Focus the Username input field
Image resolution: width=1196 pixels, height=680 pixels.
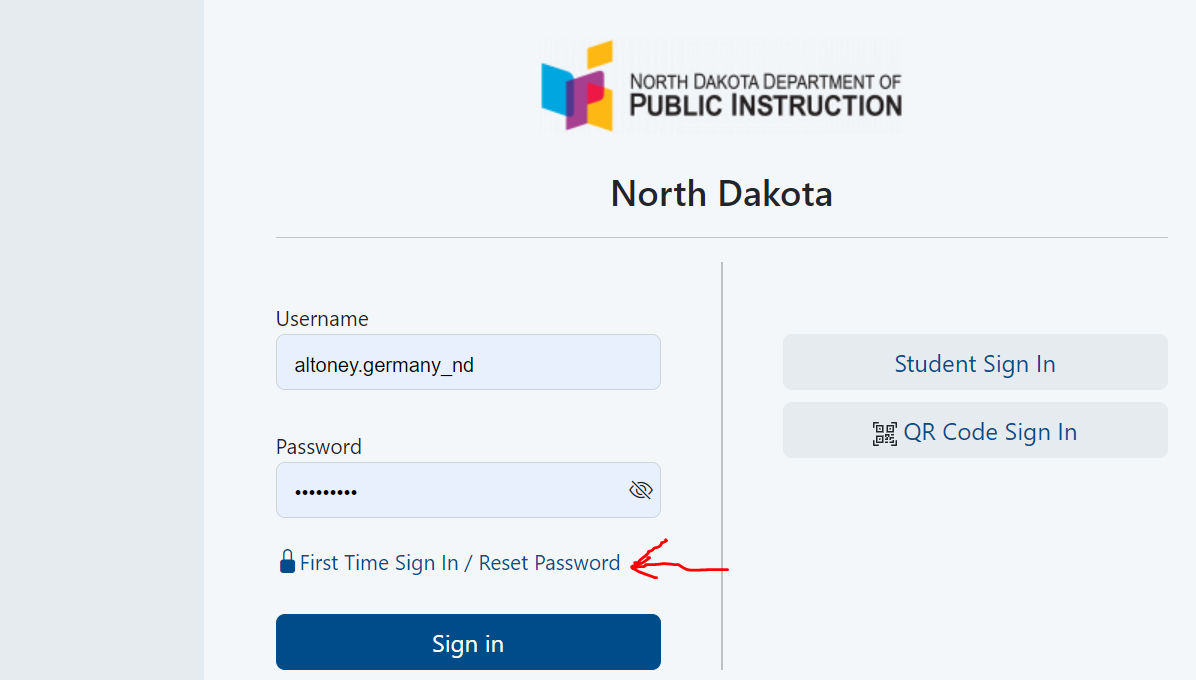click(468, 362)
